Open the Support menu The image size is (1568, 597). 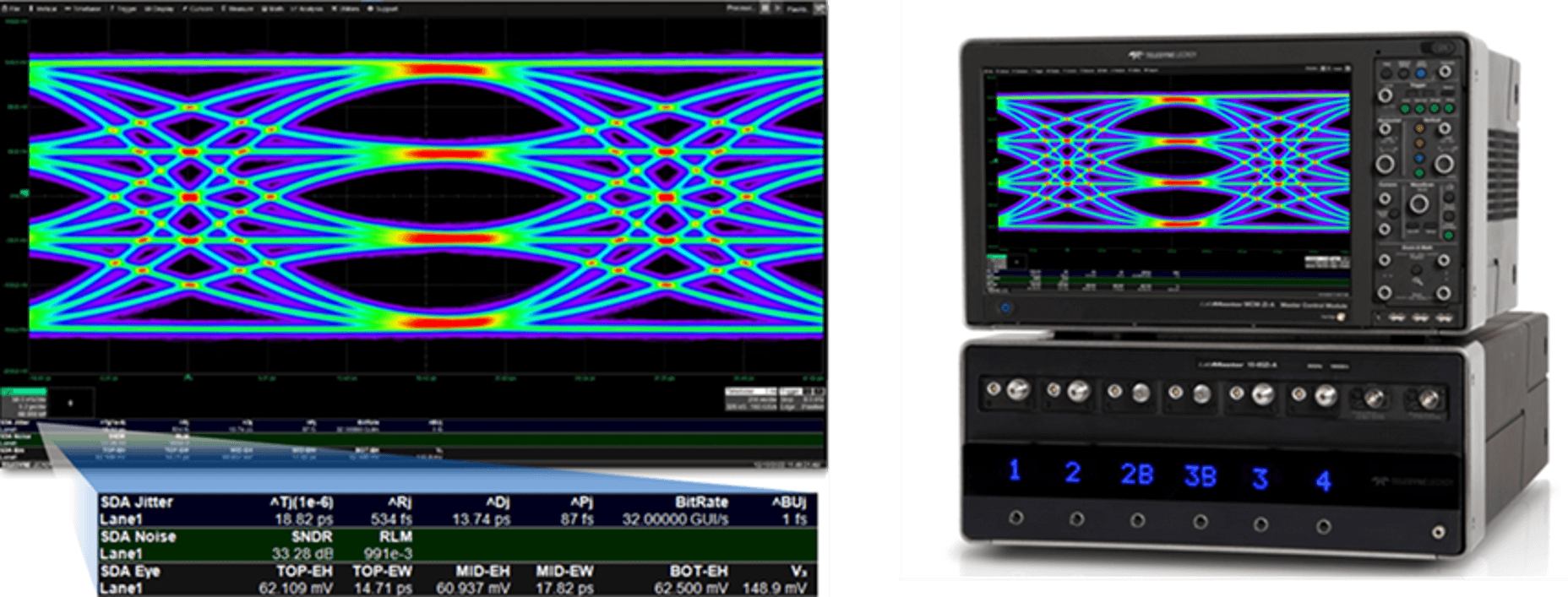point(382,8)
